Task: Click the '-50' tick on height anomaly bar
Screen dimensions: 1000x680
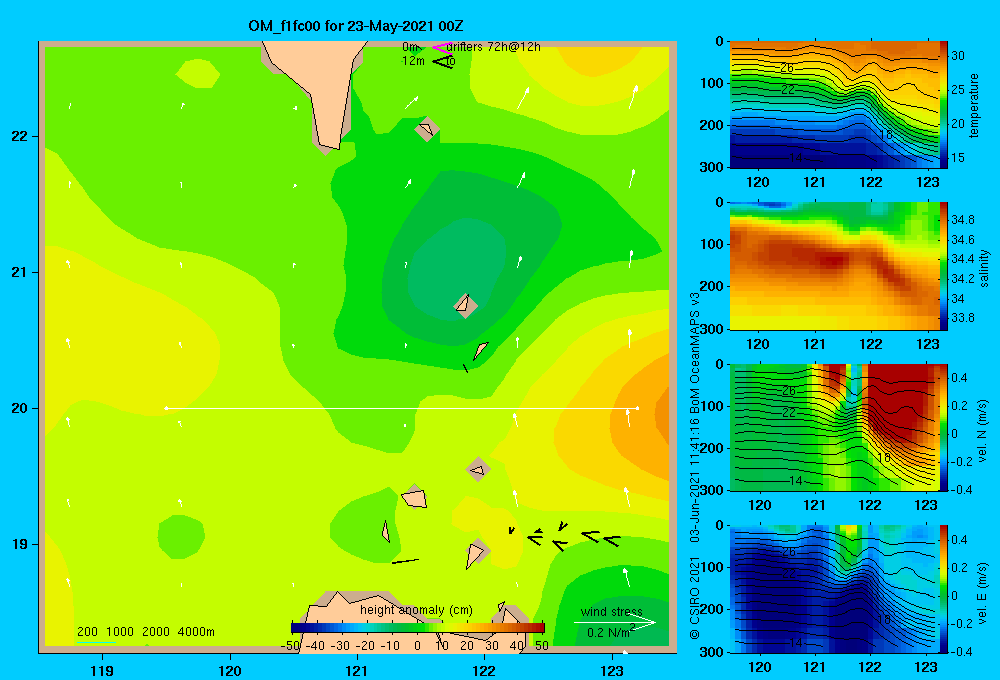Action: [290, 646]
